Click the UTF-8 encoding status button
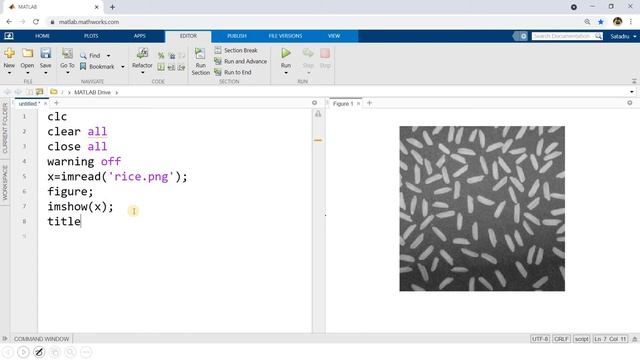The width and height of the screenshot is (640, 360). click(x=540, y=339)
